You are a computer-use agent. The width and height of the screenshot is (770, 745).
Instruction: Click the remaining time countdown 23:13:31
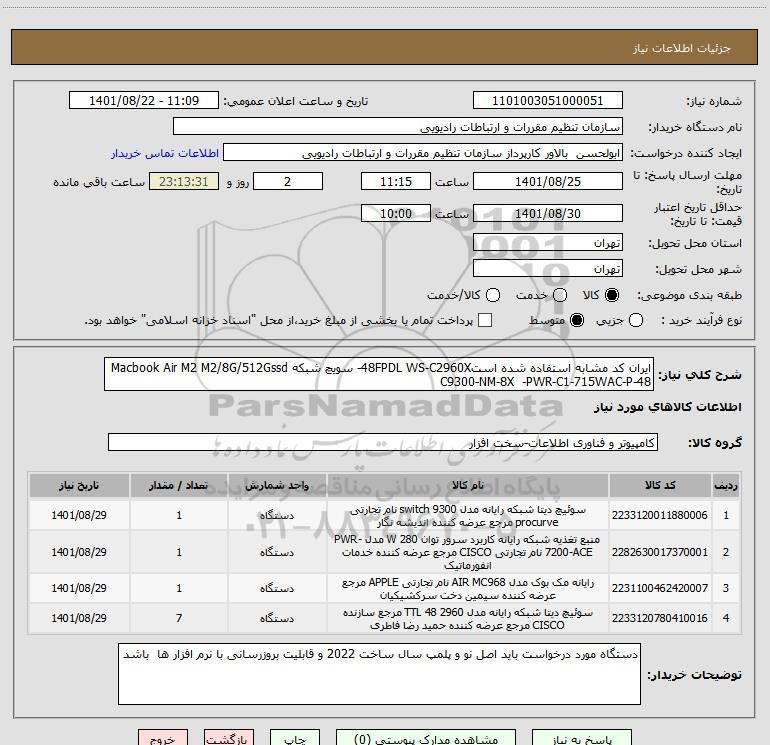184,181
